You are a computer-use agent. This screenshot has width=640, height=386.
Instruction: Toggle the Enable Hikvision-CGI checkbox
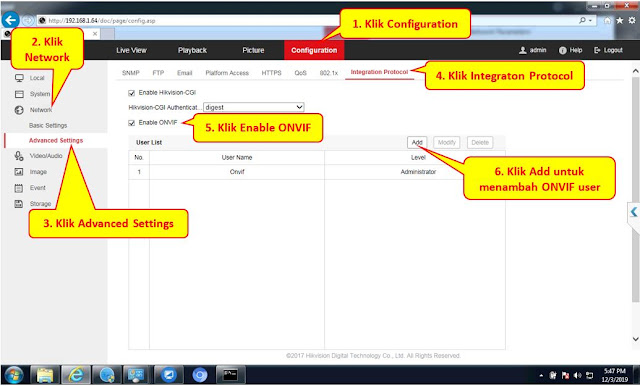(x=131, y=93)
